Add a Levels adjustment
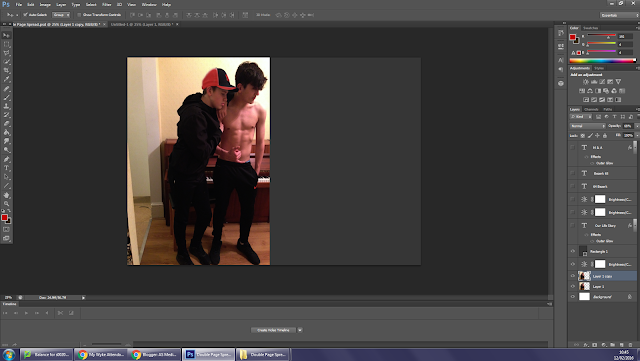640x361 pixels. click(x=594, y=82)
